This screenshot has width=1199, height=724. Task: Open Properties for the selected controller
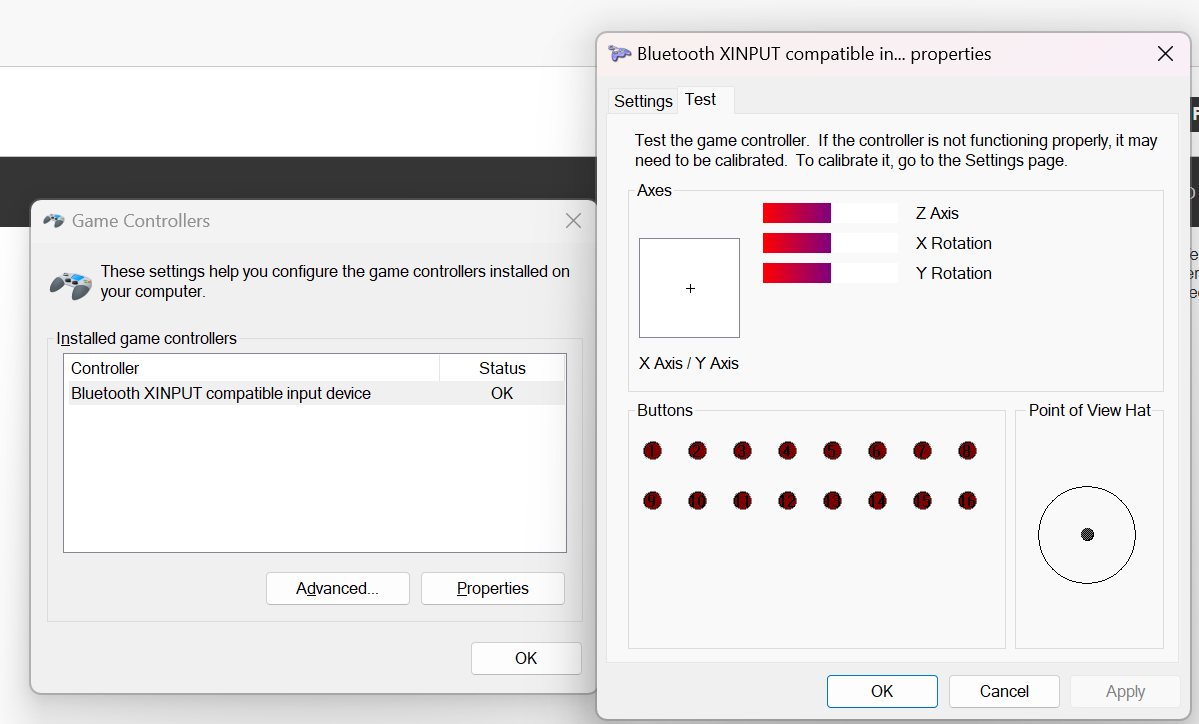[x=492, y=589]
